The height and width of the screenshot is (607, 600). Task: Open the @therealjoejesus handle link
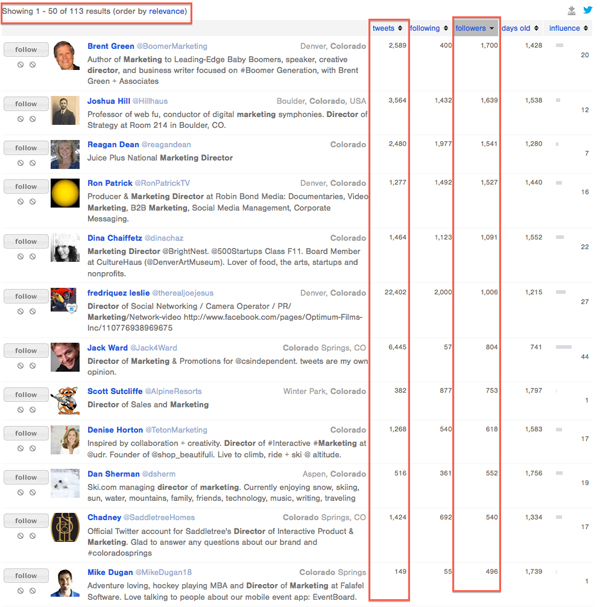(x=183, y=293)
